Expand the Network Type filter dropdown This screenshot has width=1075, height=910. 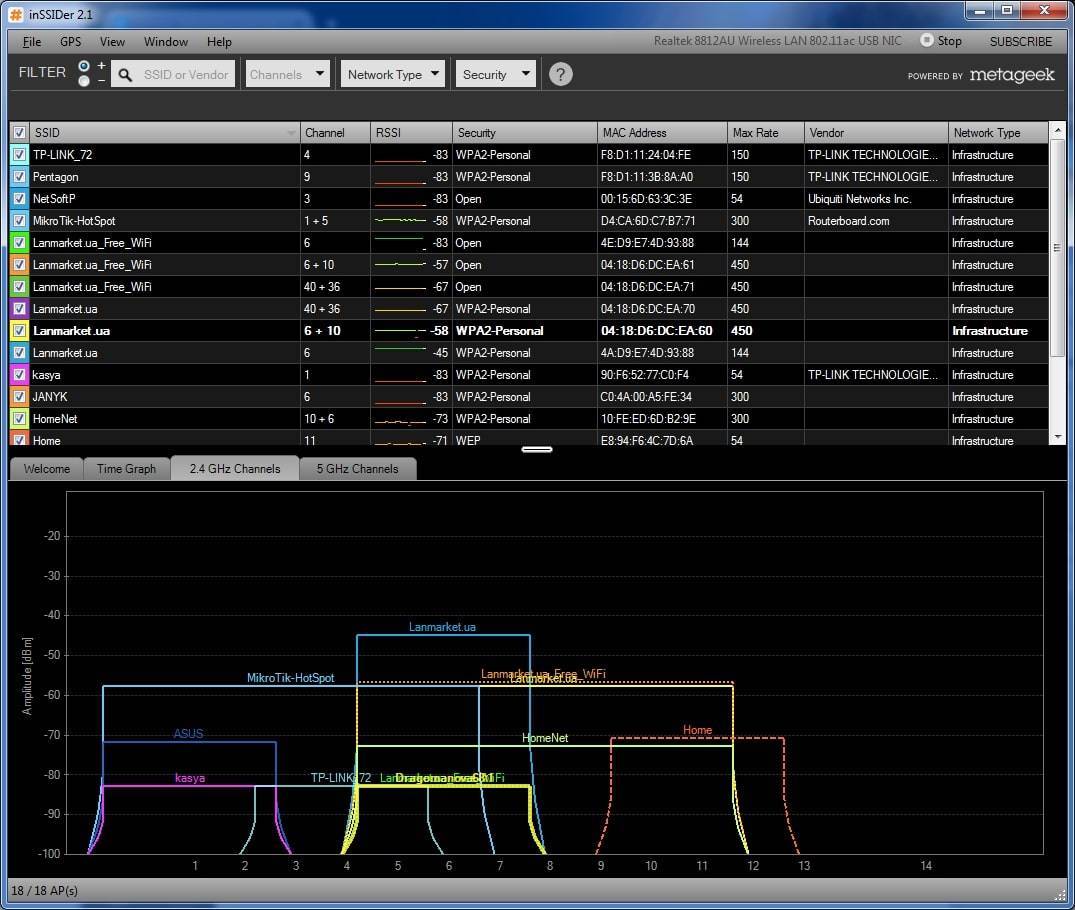(x=393, y=74)
